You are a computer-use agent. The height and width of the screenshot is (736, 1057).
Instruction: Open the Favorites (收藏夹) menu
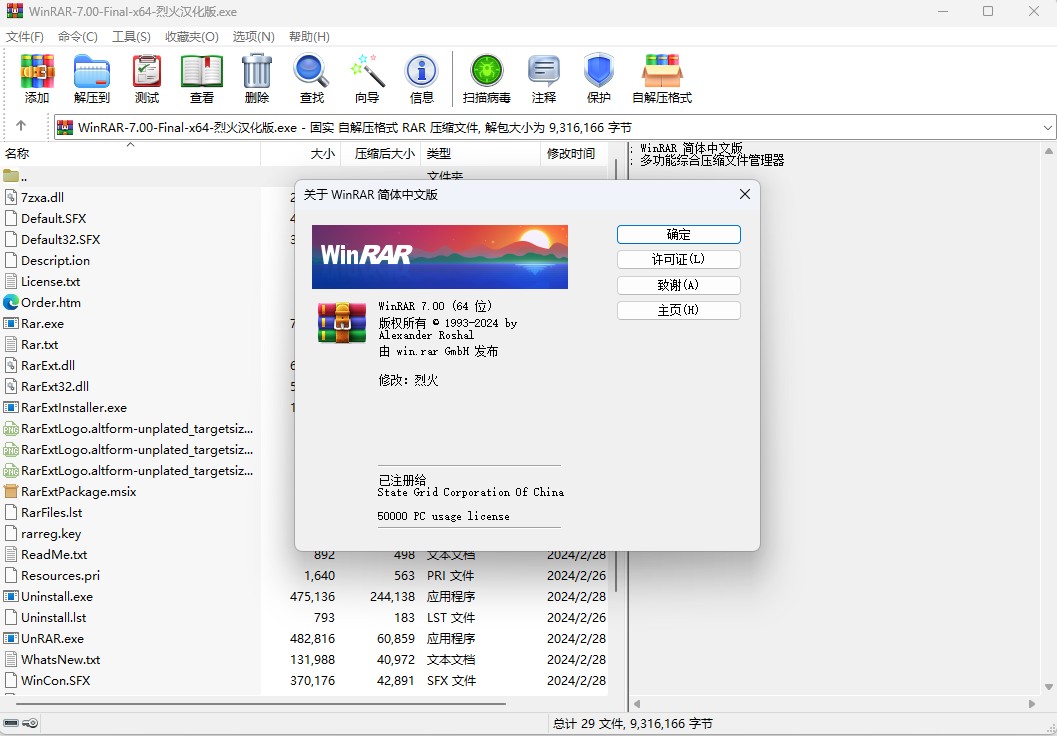click(191, 36)
